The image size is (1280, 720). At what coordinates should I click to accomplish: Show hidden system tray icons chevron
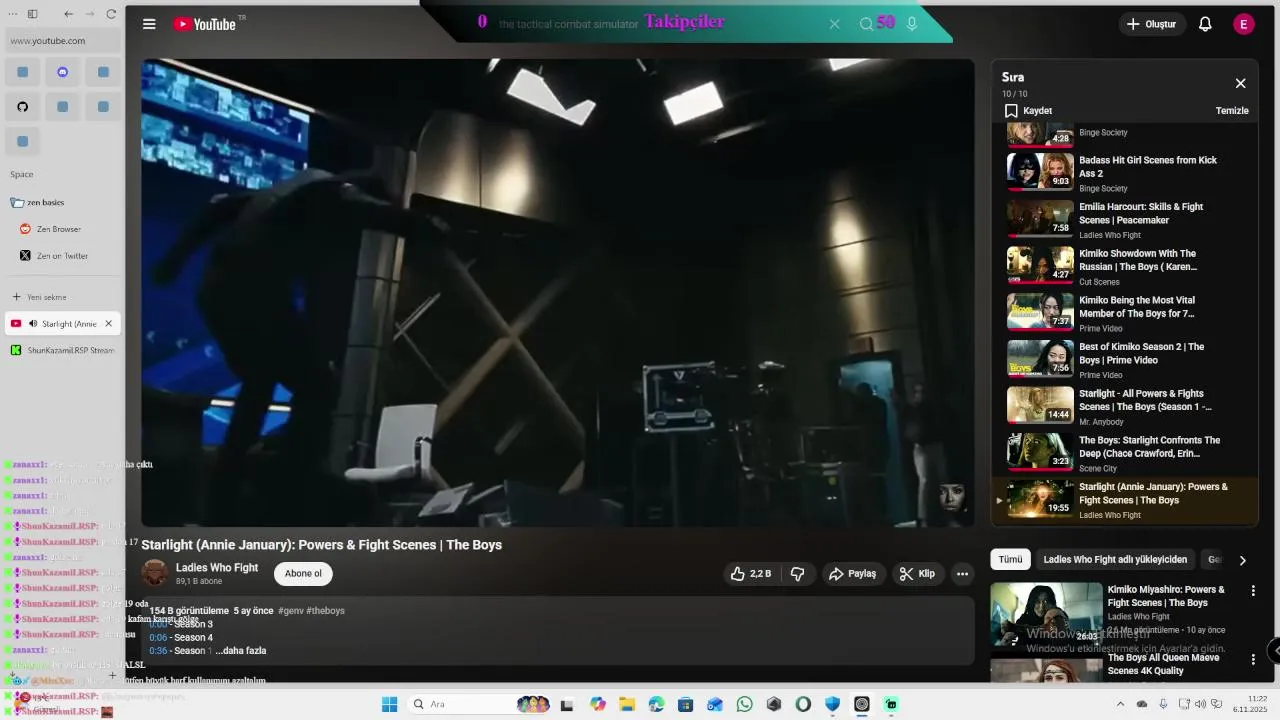coord(1120,704)
